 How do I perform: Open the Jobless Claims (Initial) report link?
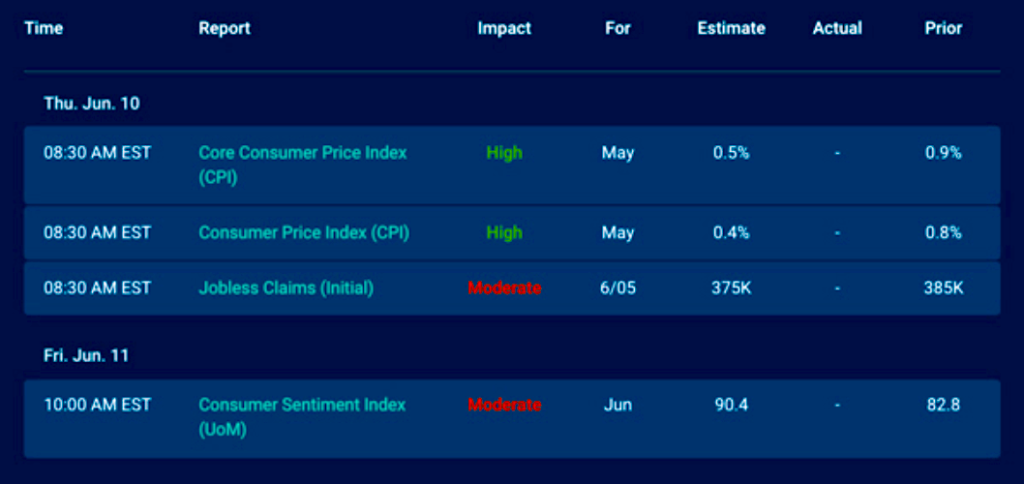[x=286, y=288]
